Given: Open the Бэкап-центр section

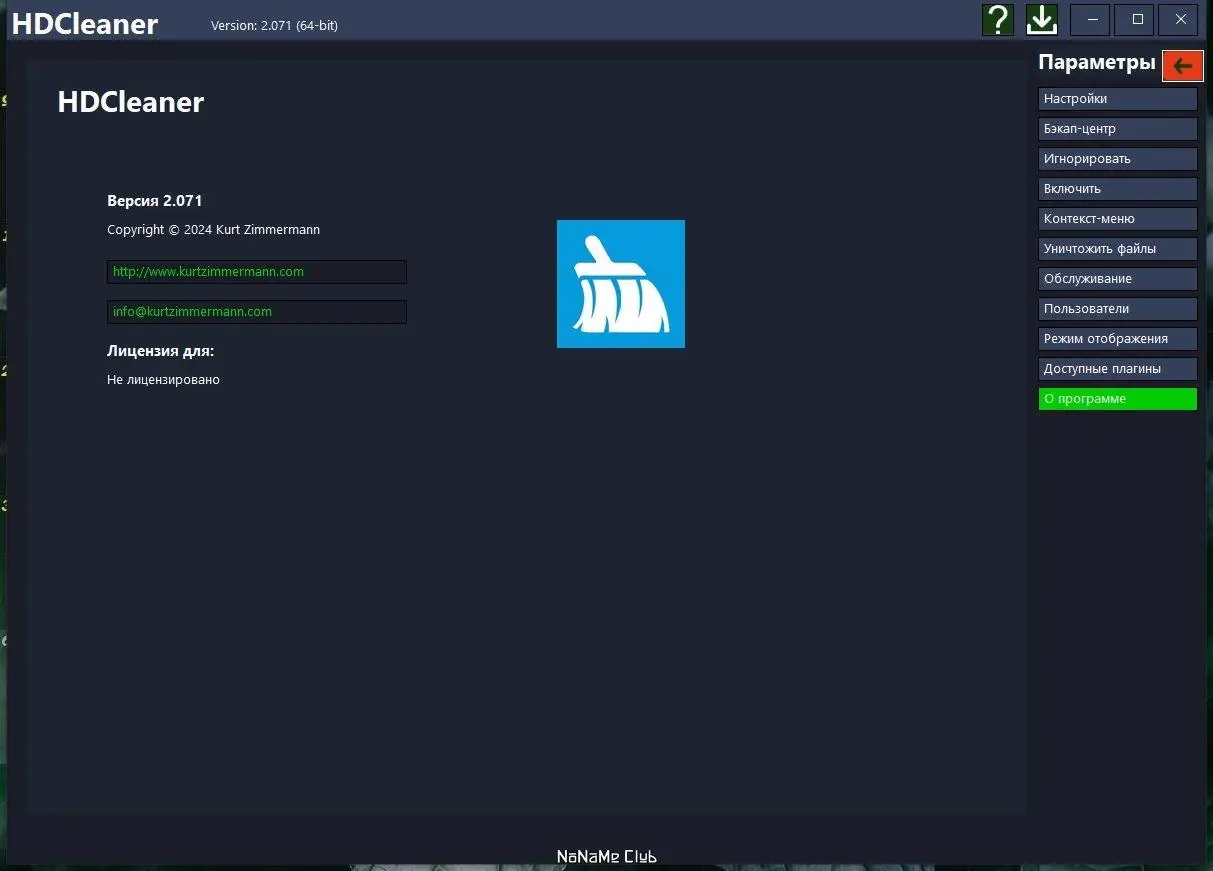Looking at the screenshot, I should point(1118,129).
